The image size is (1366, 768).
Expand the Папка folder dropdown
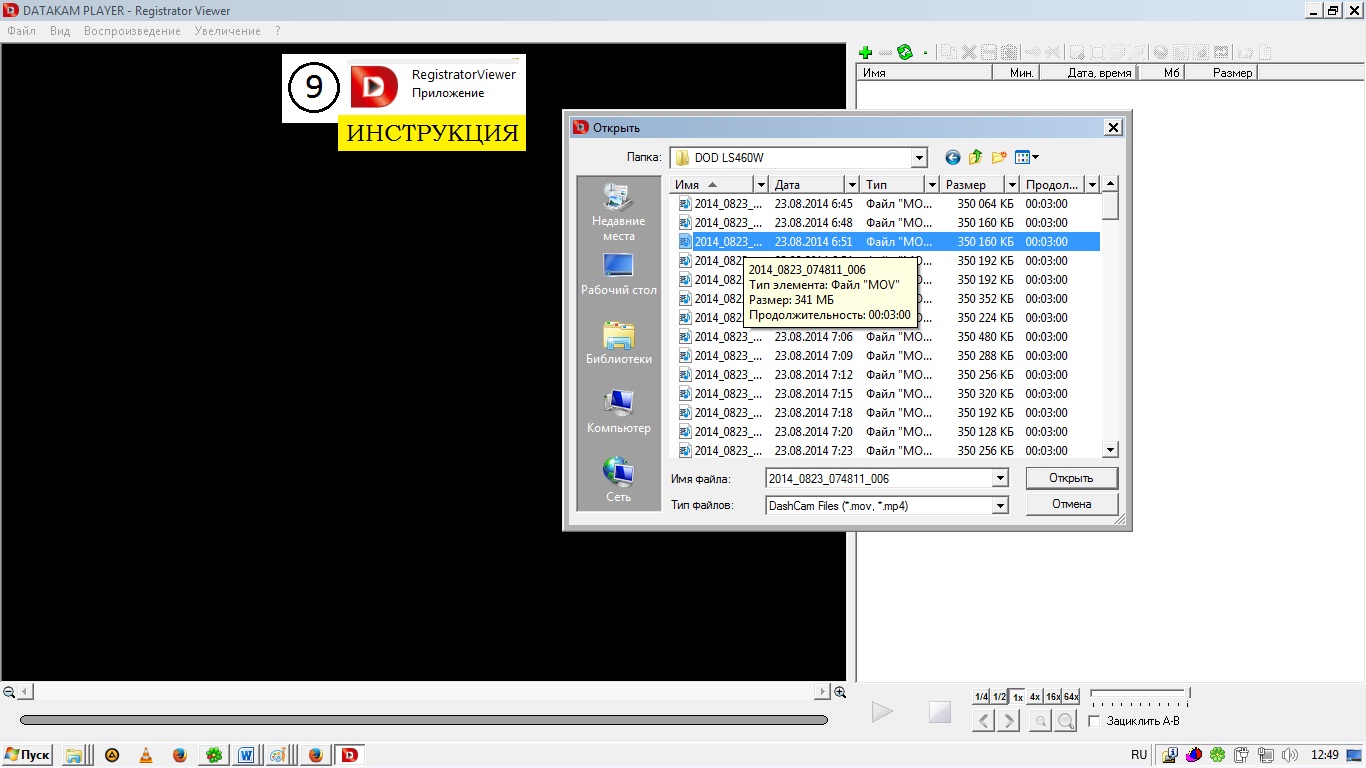click(x=919, y=158)
